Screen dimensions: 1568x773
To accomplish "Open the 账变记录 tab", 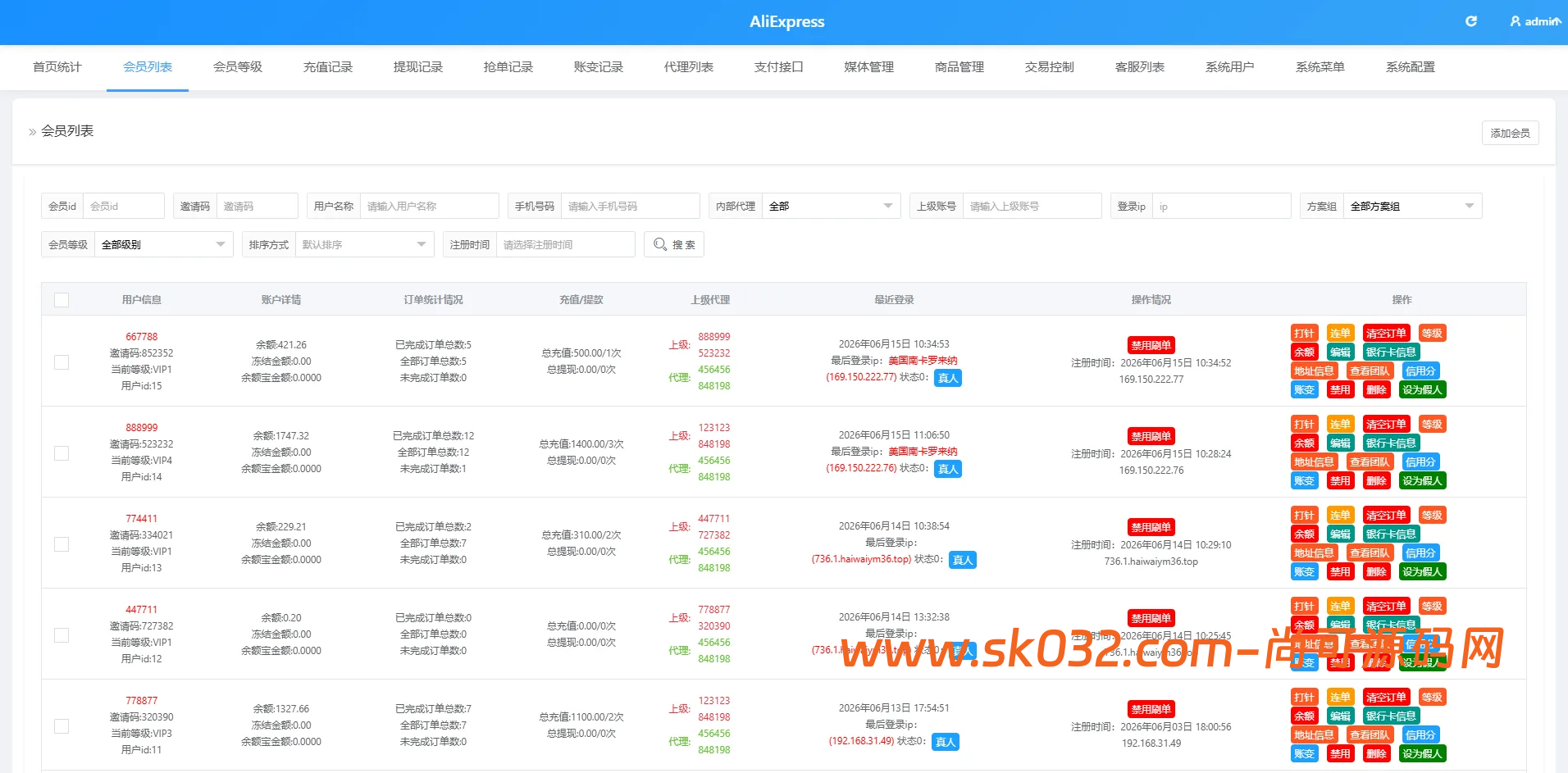I will coord(599,67).
